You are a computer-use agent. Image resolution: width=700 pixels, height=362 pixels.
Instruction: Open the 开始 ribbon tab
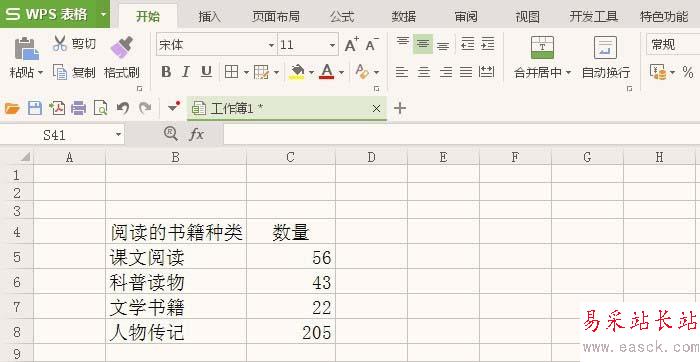tap(148, 17)
